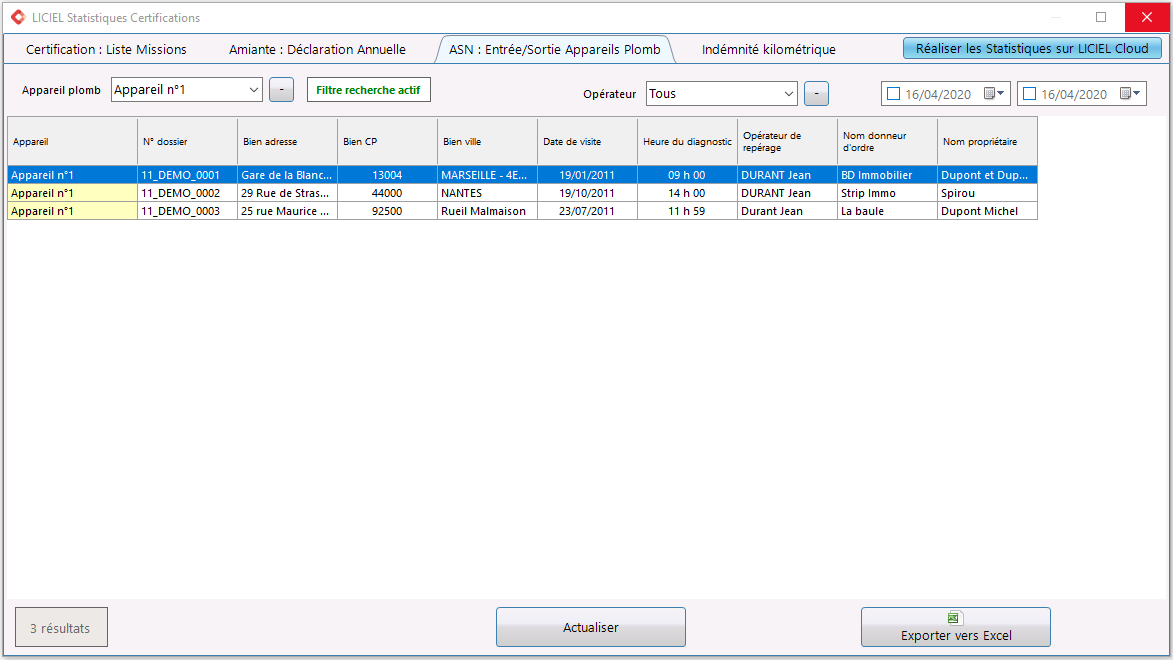Click the Actualiser button
Screen dimensions: 1173x660
pos(591,627)
